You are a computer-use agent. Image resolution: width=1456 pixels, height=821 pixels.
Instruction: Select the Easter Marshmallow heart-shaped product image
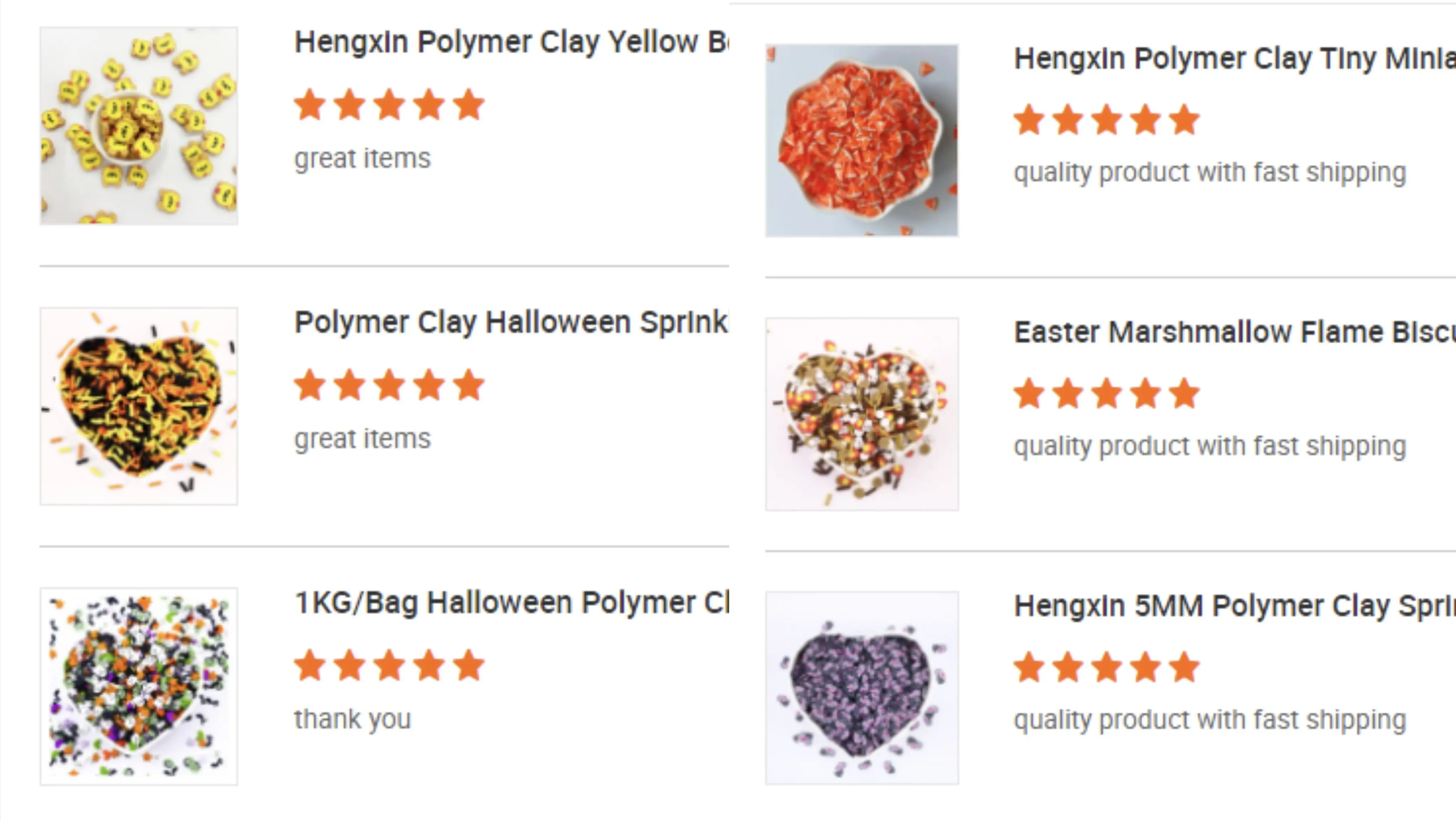pyautogui.click(x=862, y=414)
